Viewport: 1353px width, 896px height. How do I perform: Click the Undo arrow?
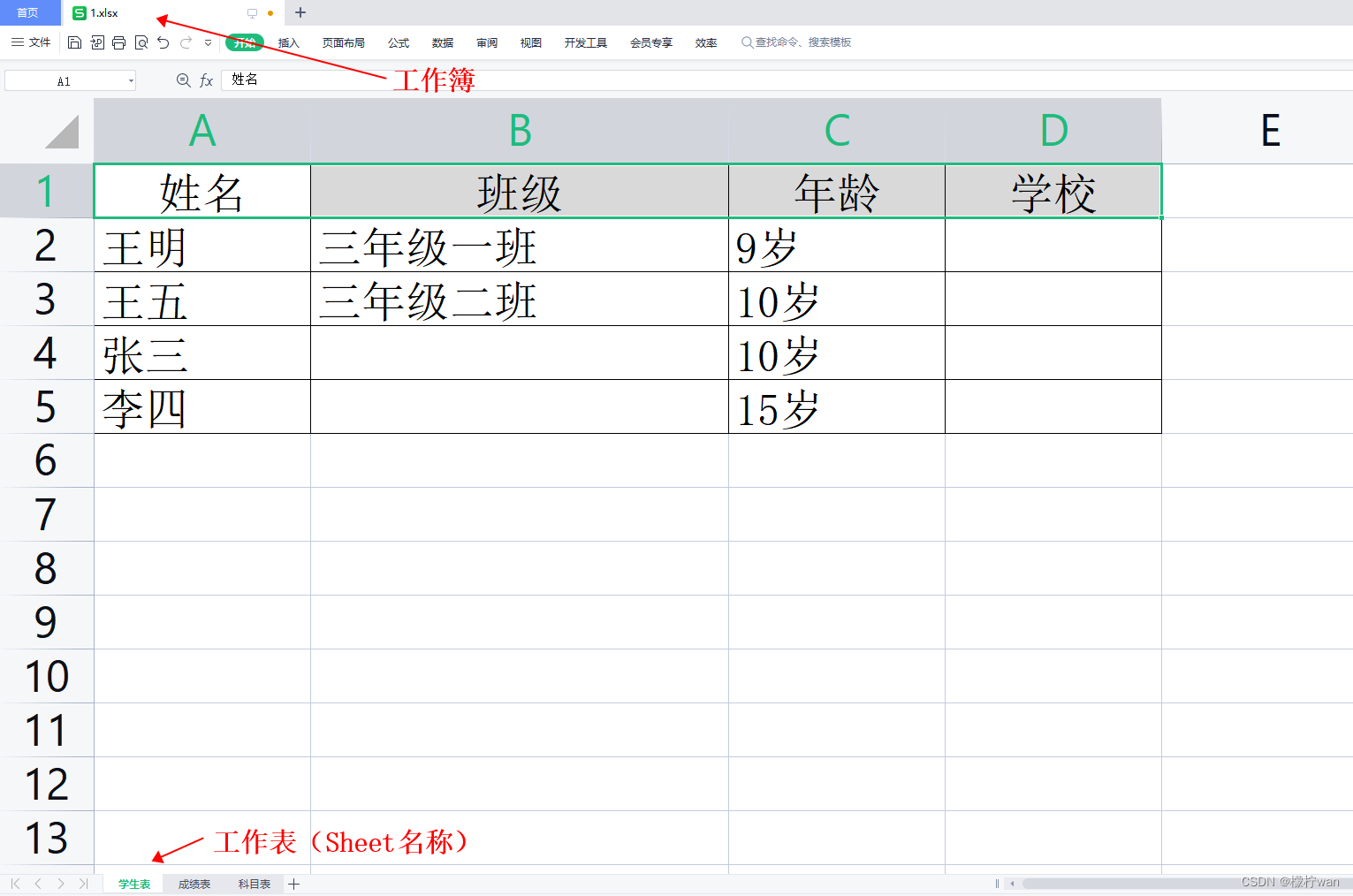click(x=163, y=42)
